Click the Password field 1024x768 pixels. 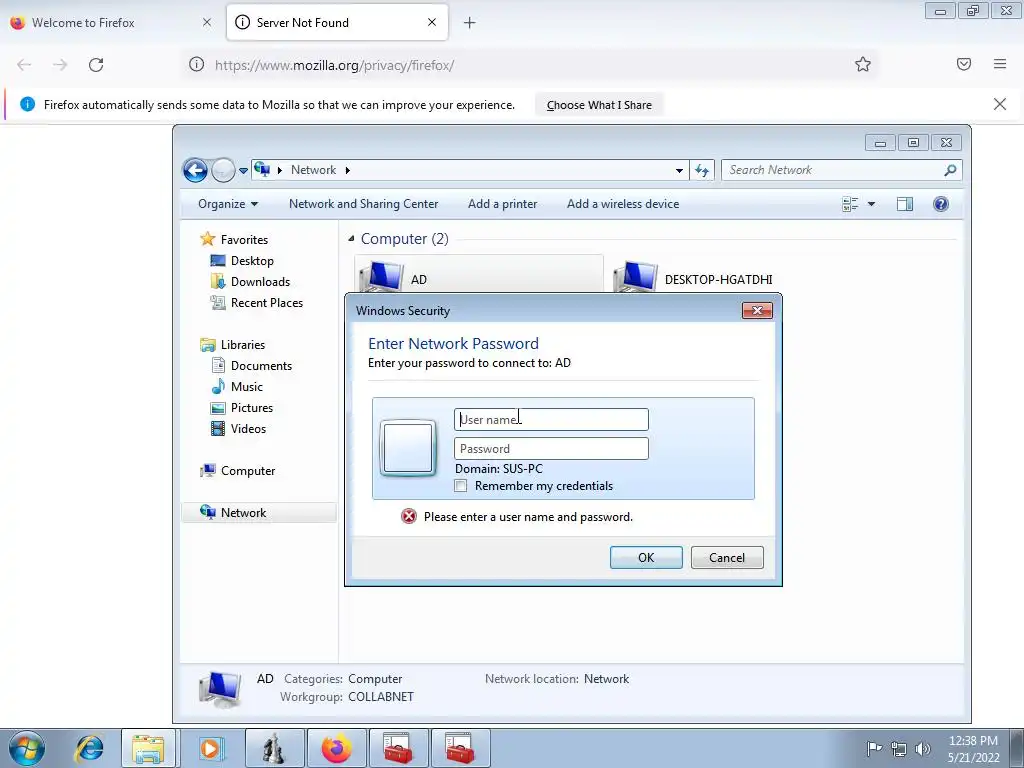click(551, 449)
